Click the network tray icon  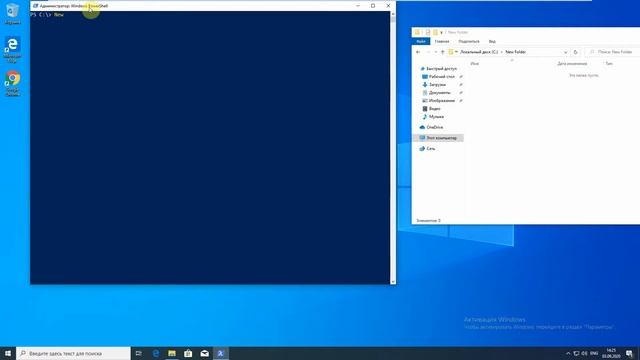[x=576, y=353]
